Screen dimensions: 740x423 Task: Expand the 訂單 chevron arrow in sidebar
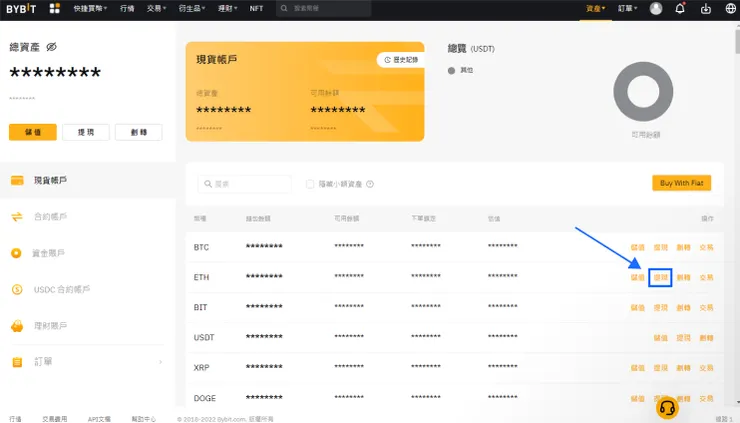pos(160,362)
